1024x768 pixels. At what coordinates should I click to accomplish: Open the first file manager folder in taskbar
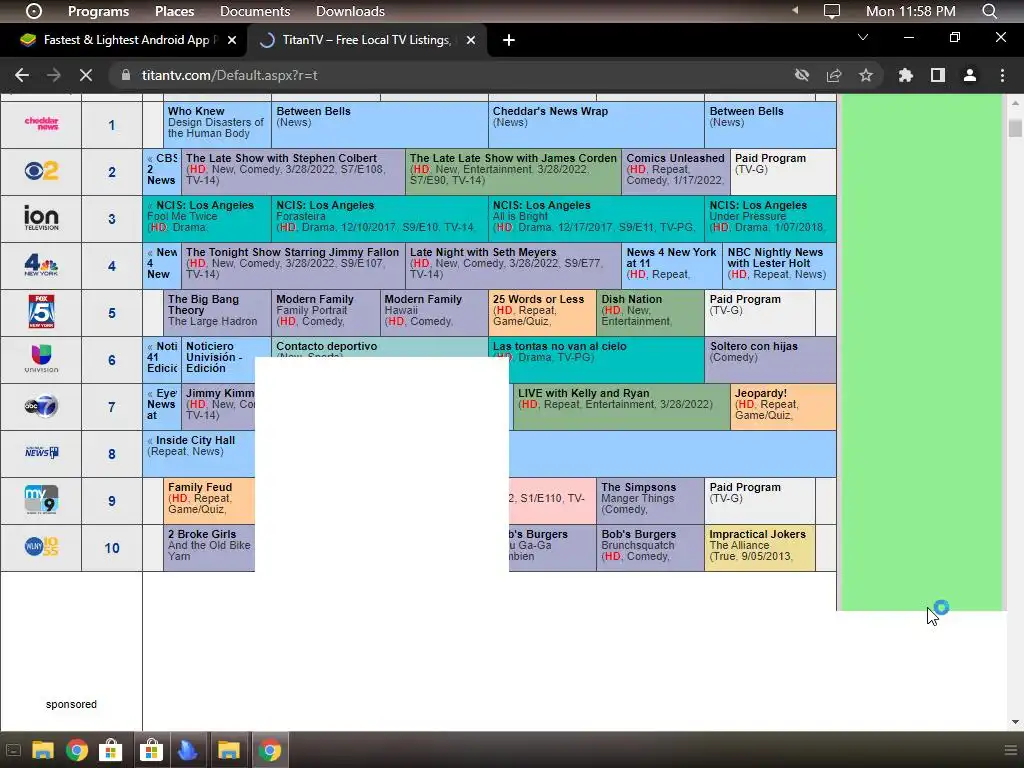pyautogui.click(x=43, y=750)
